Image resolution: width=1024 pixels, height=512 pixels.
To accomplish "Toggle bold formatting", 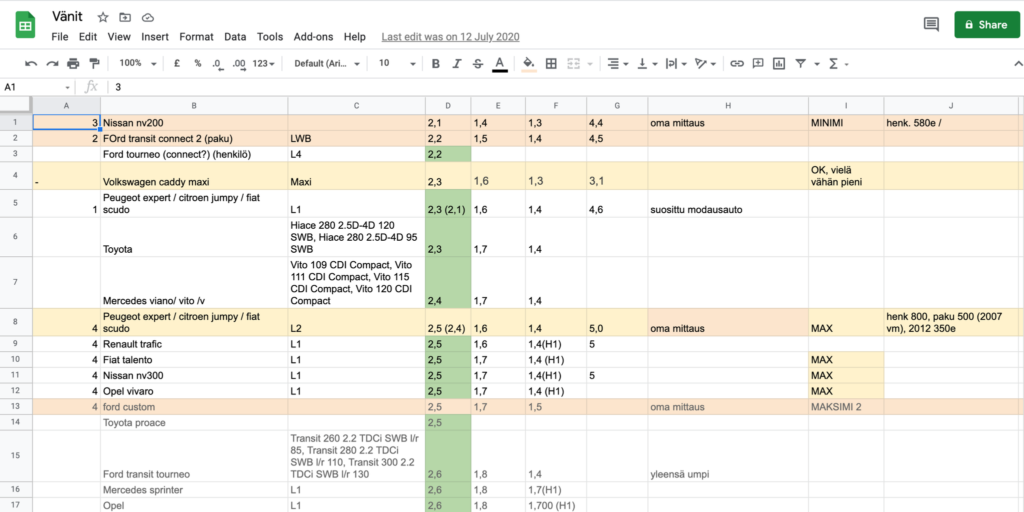I will point(436,63).
